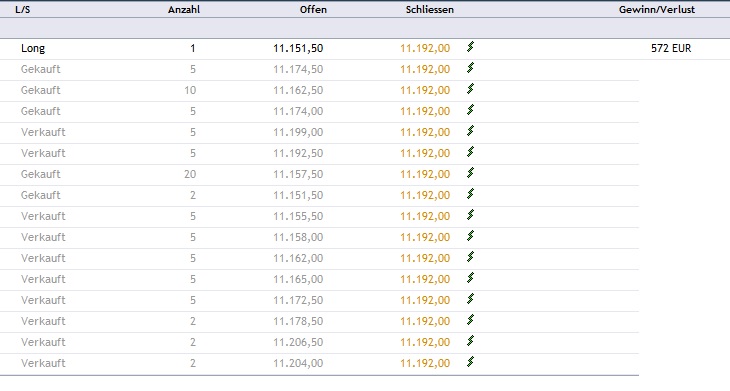Click the close icon for Verkauft 11.204,00 row
This screenshot has width=730, height=391.
coord(470,361)
